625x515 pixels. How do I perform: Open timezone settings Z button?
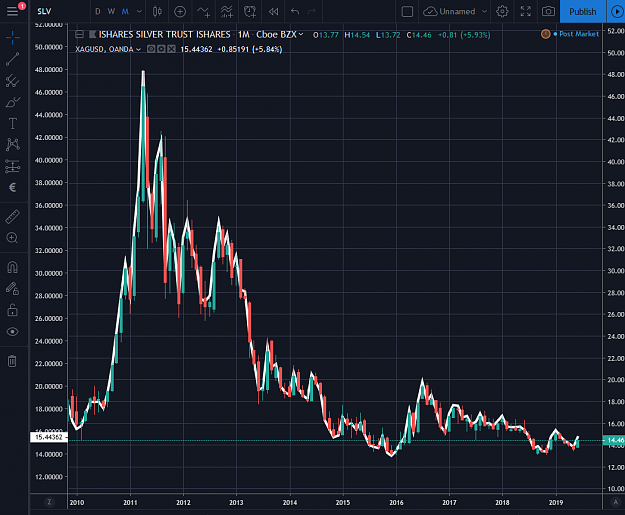pyautogui.click(x=49, y=502)
